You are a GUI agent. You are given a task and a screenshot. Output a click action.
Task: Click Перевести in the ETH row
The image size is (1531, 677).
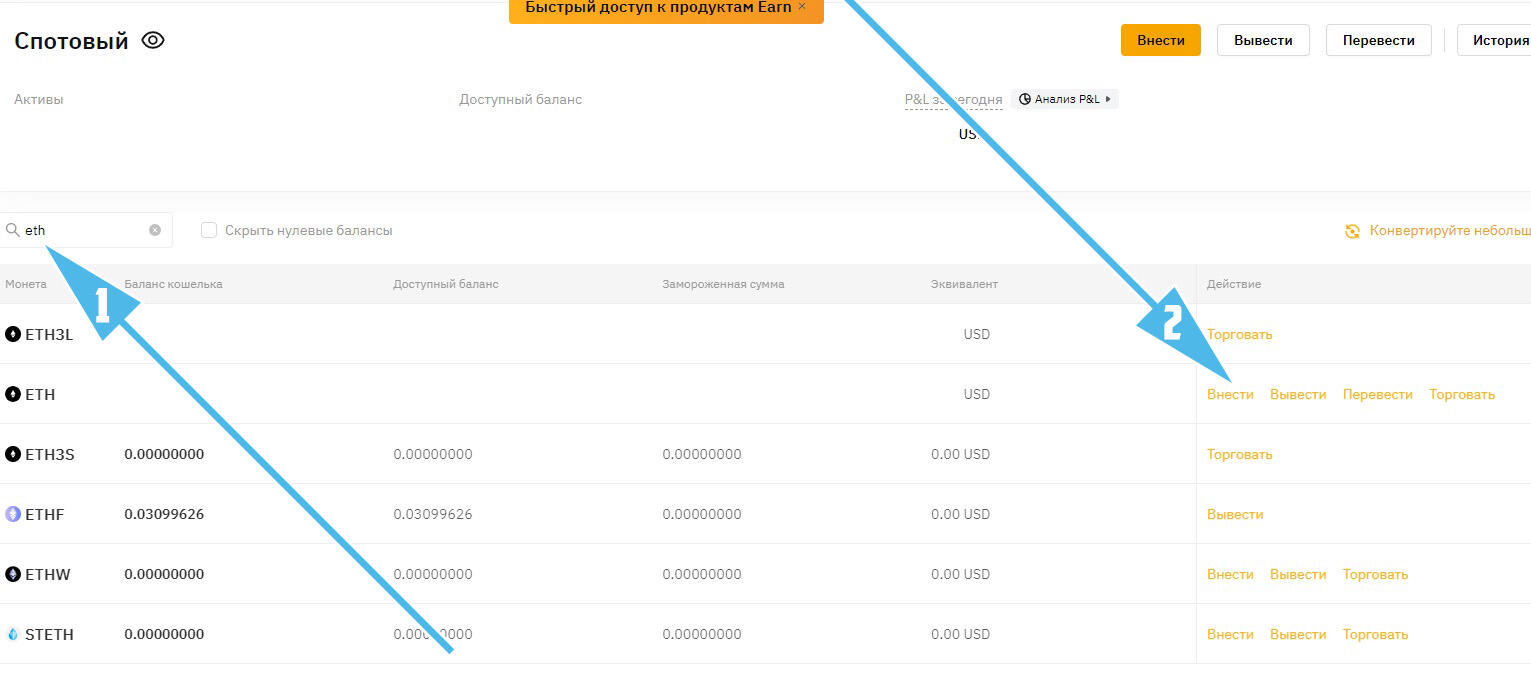[x=1378, y=394]
